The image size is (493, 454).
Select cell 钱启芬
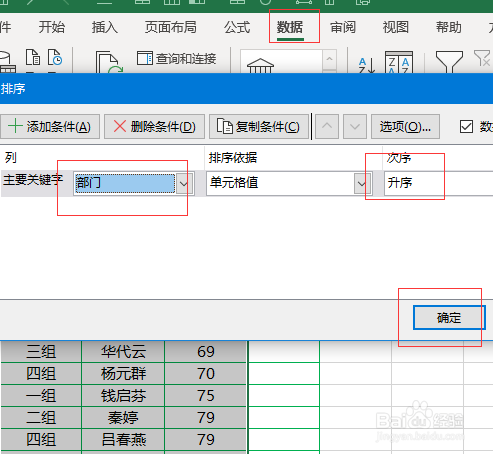123,396
